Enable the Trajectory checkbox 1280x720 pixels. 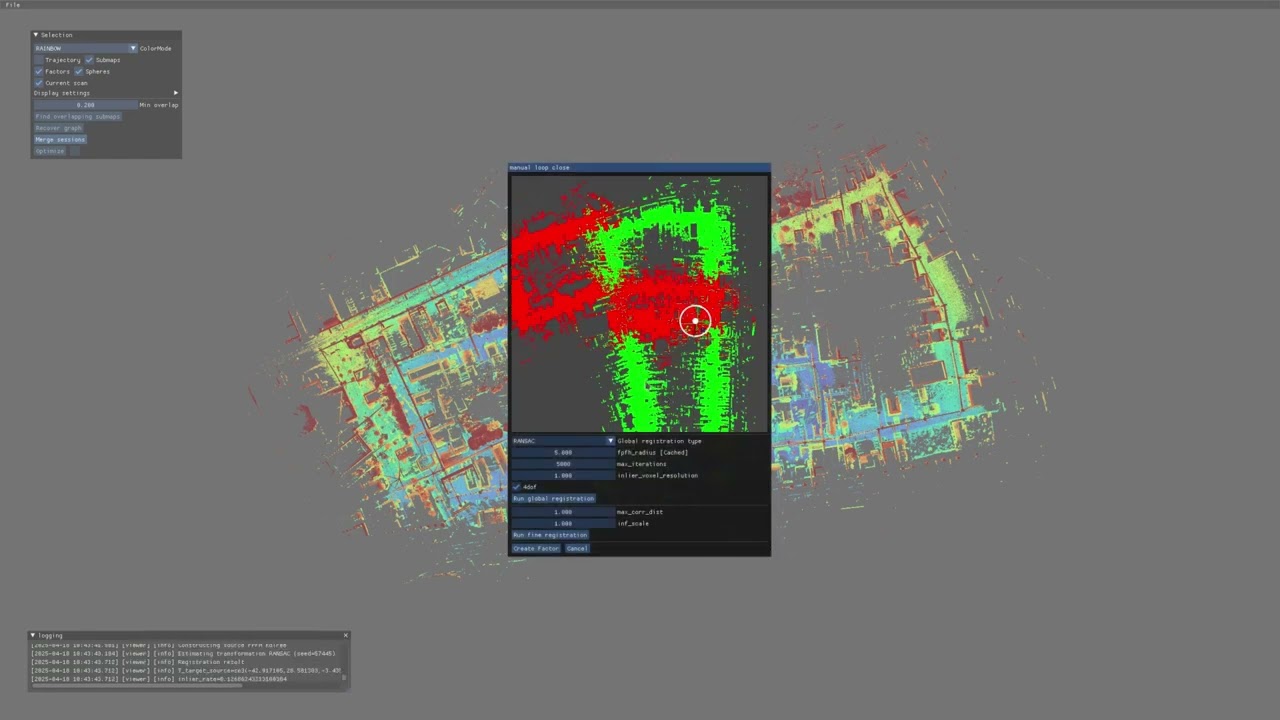[39, 60]
